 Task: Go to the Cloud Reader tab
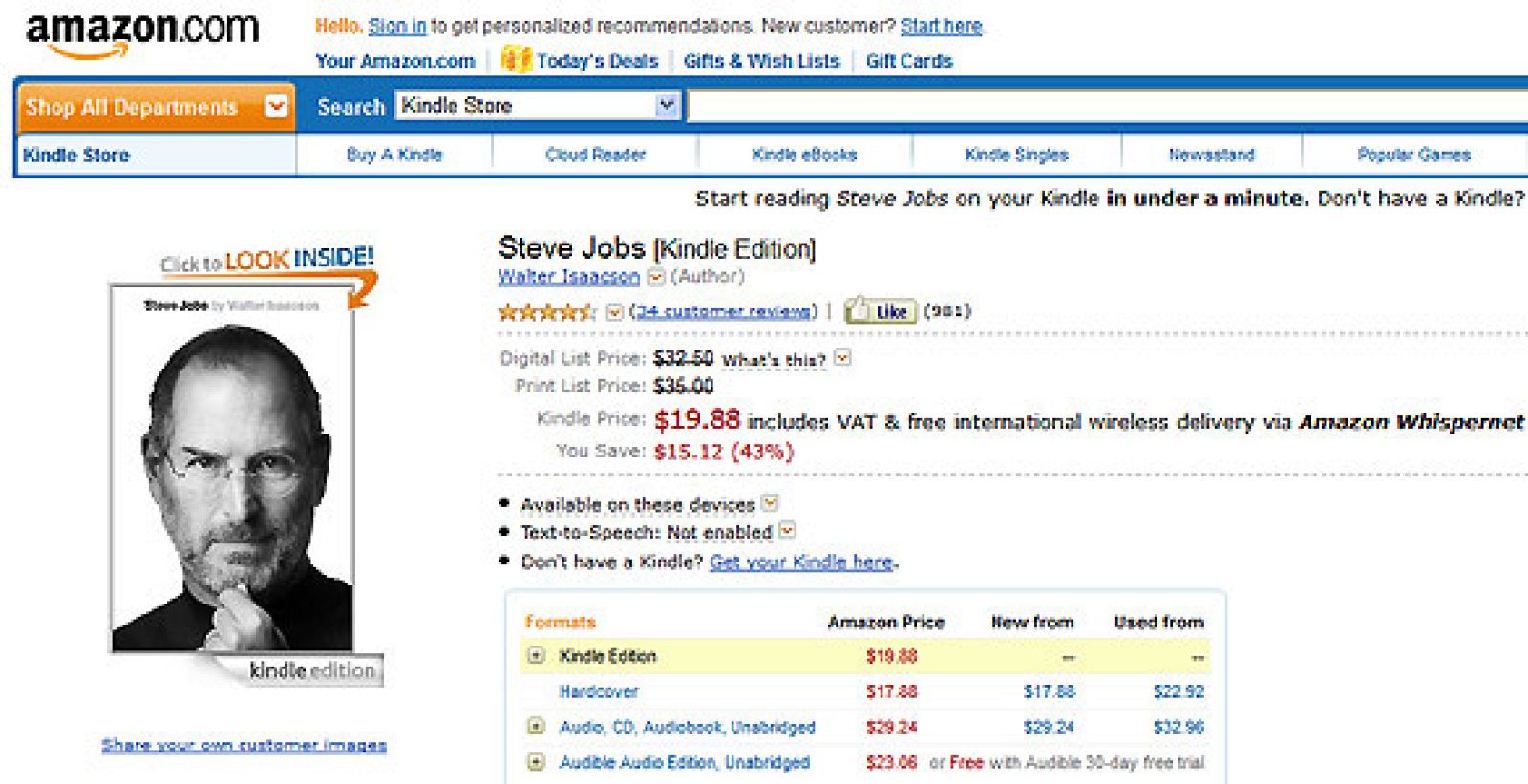pyautogui.click(x=595, y=155)
